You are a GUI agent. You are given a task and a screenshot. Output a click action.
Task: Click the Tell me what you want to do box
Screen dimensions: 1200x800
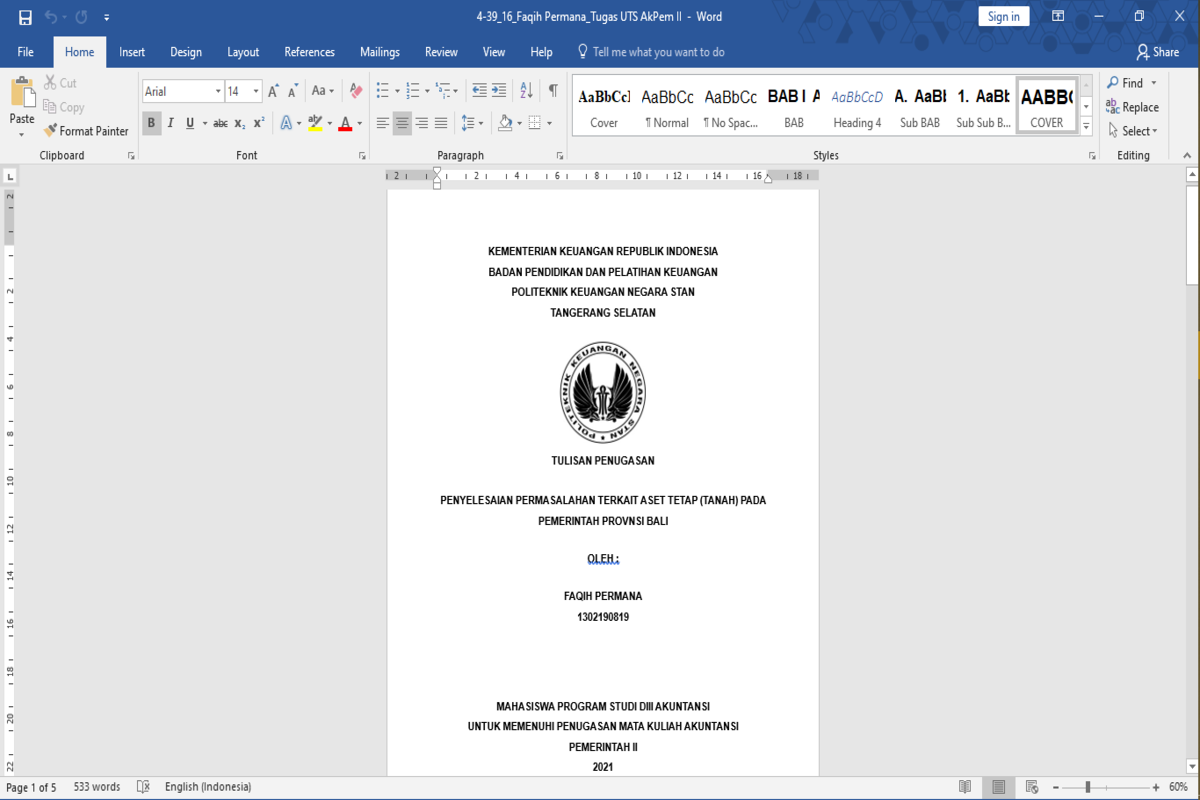point(651,52)
